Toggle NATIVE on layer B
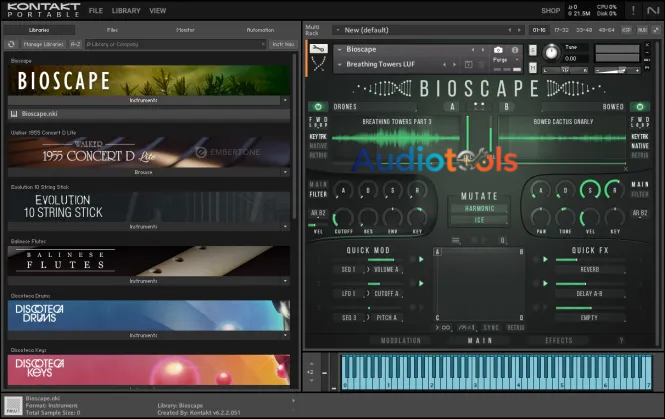This screenshot has width=665, height=419. (640, 146)
